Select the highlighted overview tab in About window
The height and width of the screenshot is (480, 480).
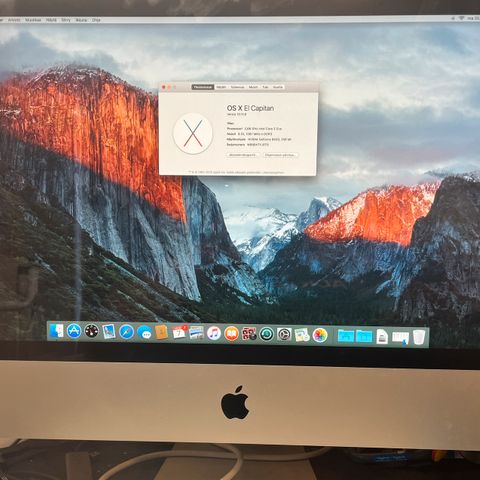point(203,87)
